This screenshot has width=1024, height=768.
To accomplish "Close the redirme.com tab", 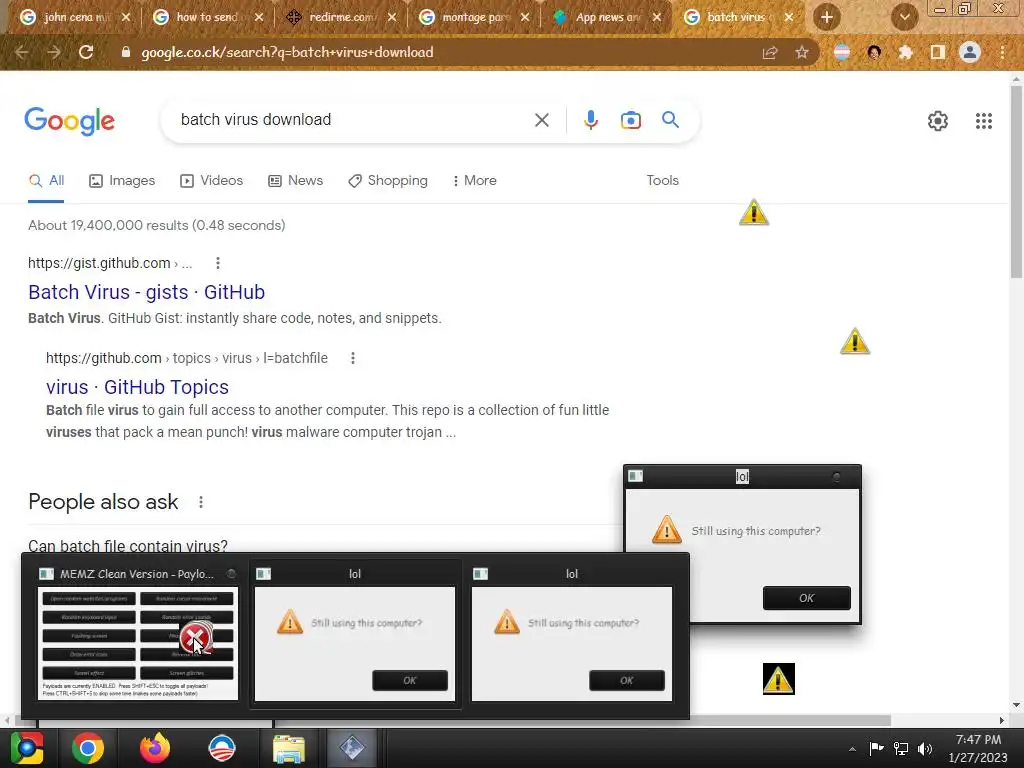I will pyautogui.click(x=392, y=17).
